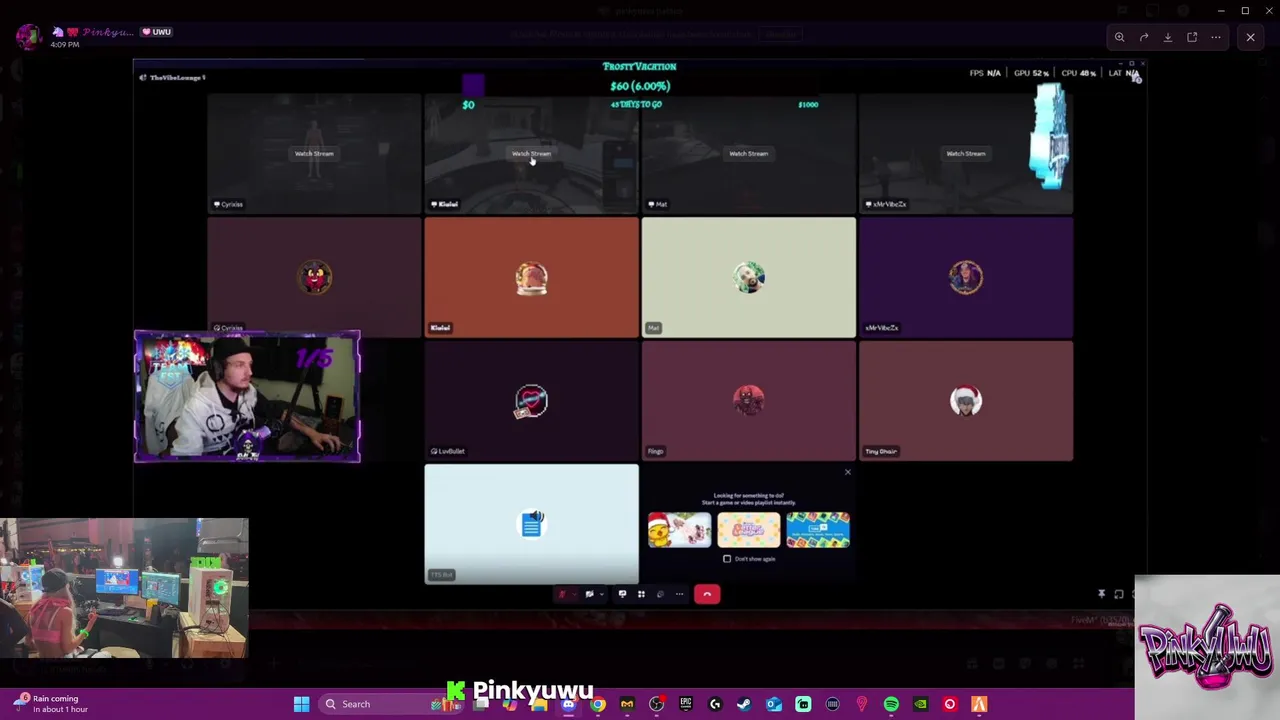1280x720 pixels.
Task: Open Spotify from the taskbar
Action: [x=891, y=704]
